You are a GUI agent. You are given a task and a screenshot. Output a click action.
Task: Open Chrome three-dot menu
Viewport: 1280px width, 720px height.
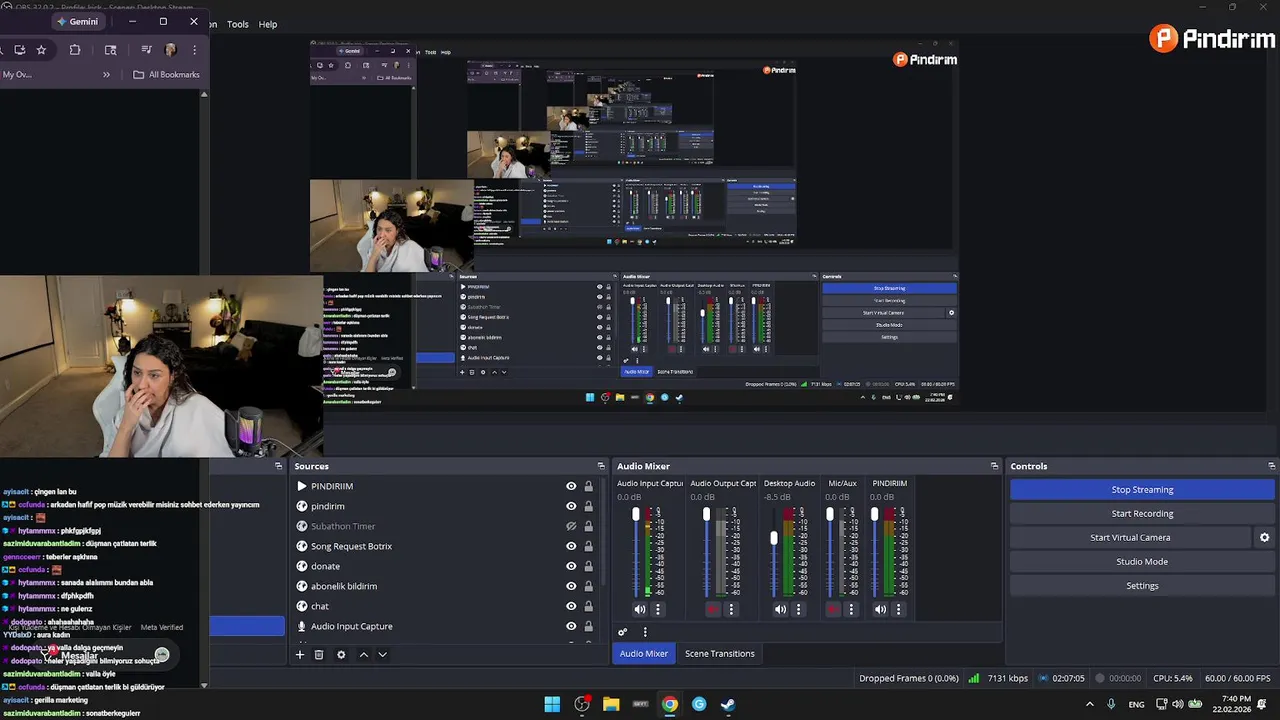pos(194,49)
